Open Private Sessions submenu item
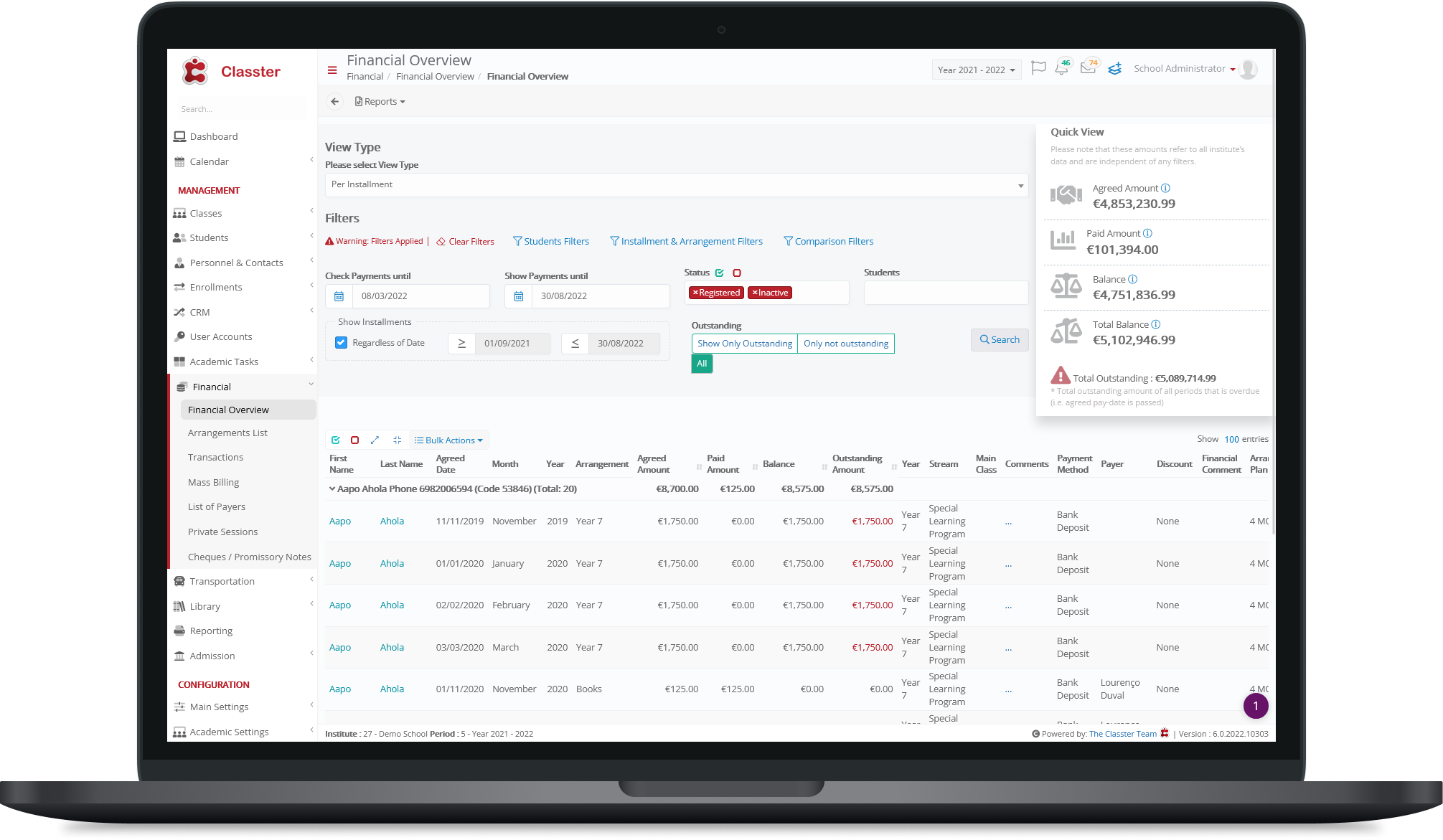Viewport: 1443px width, 840px height. coord(222,532)
